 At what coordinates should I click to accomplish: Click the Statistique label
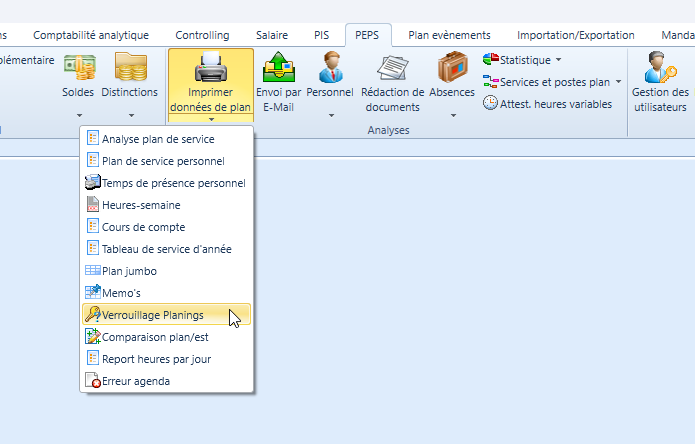tap(525, 60)
